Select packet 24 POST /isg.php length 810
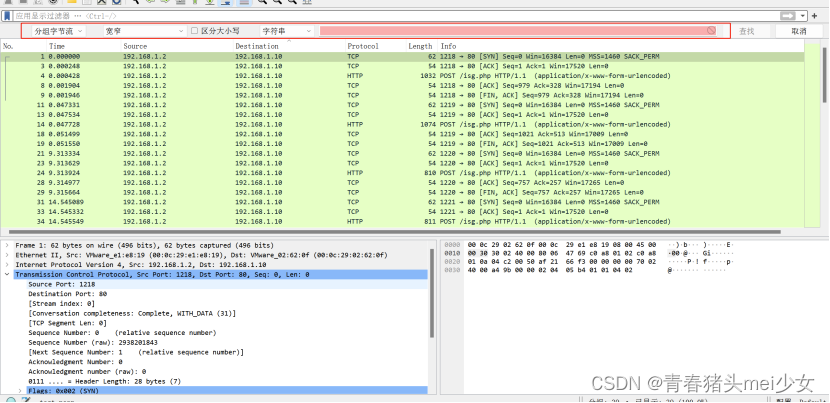The width and height of the screenshot is (830, 403). click(x=402, y=173)
